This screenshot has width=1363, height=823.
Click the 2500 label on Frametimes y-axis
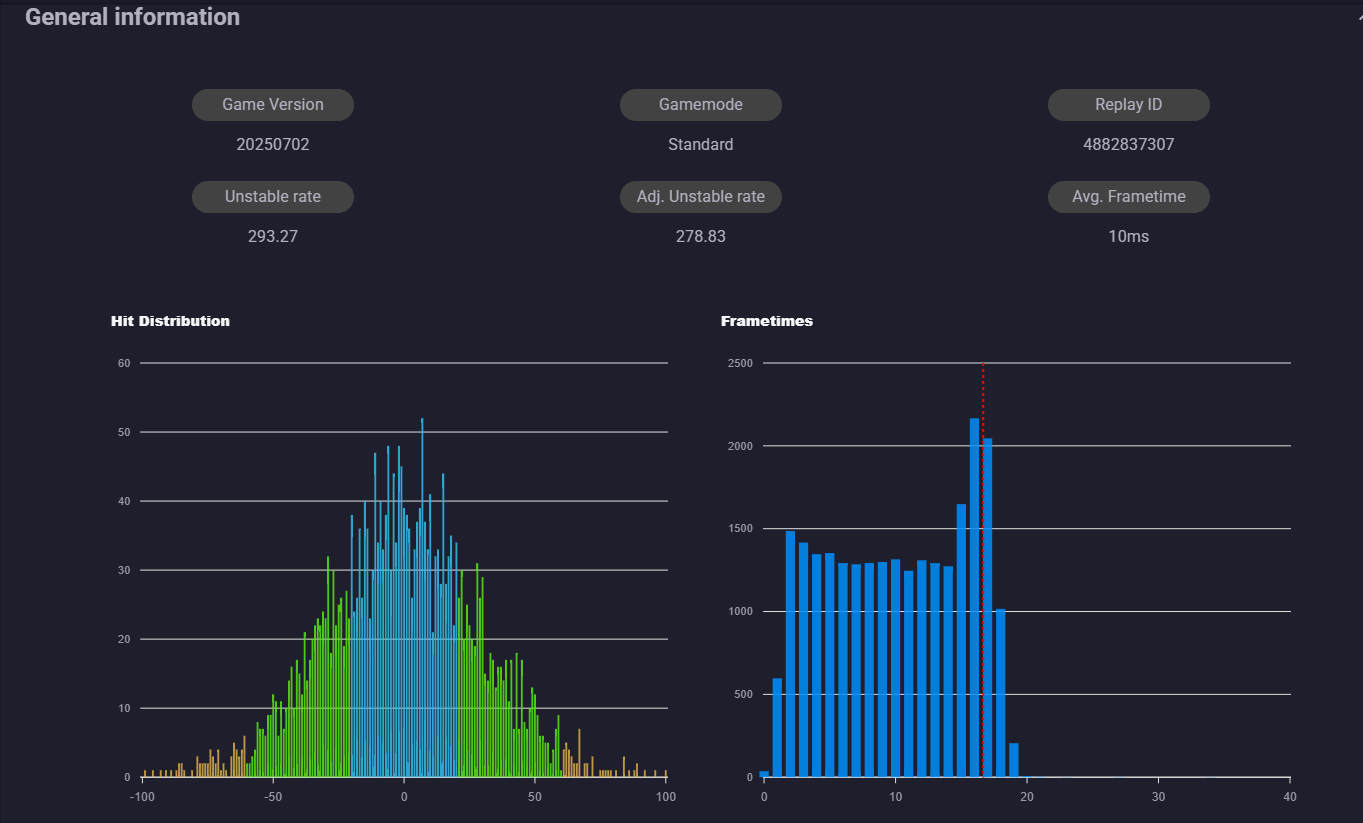740,363
